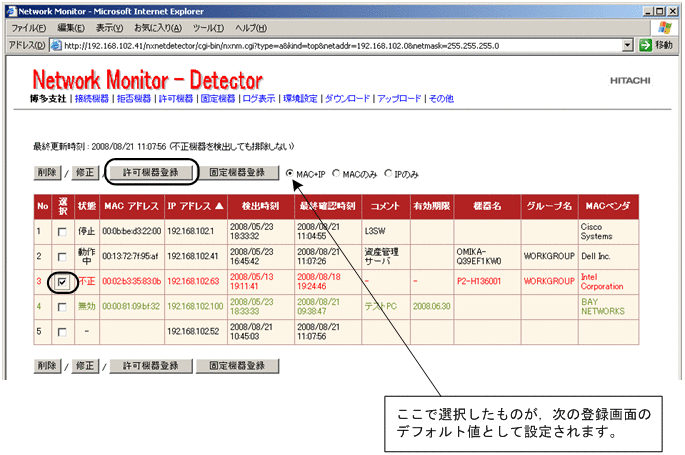Open the 接続機器 link
Viewport: 685px width, 455px height.
92,99
